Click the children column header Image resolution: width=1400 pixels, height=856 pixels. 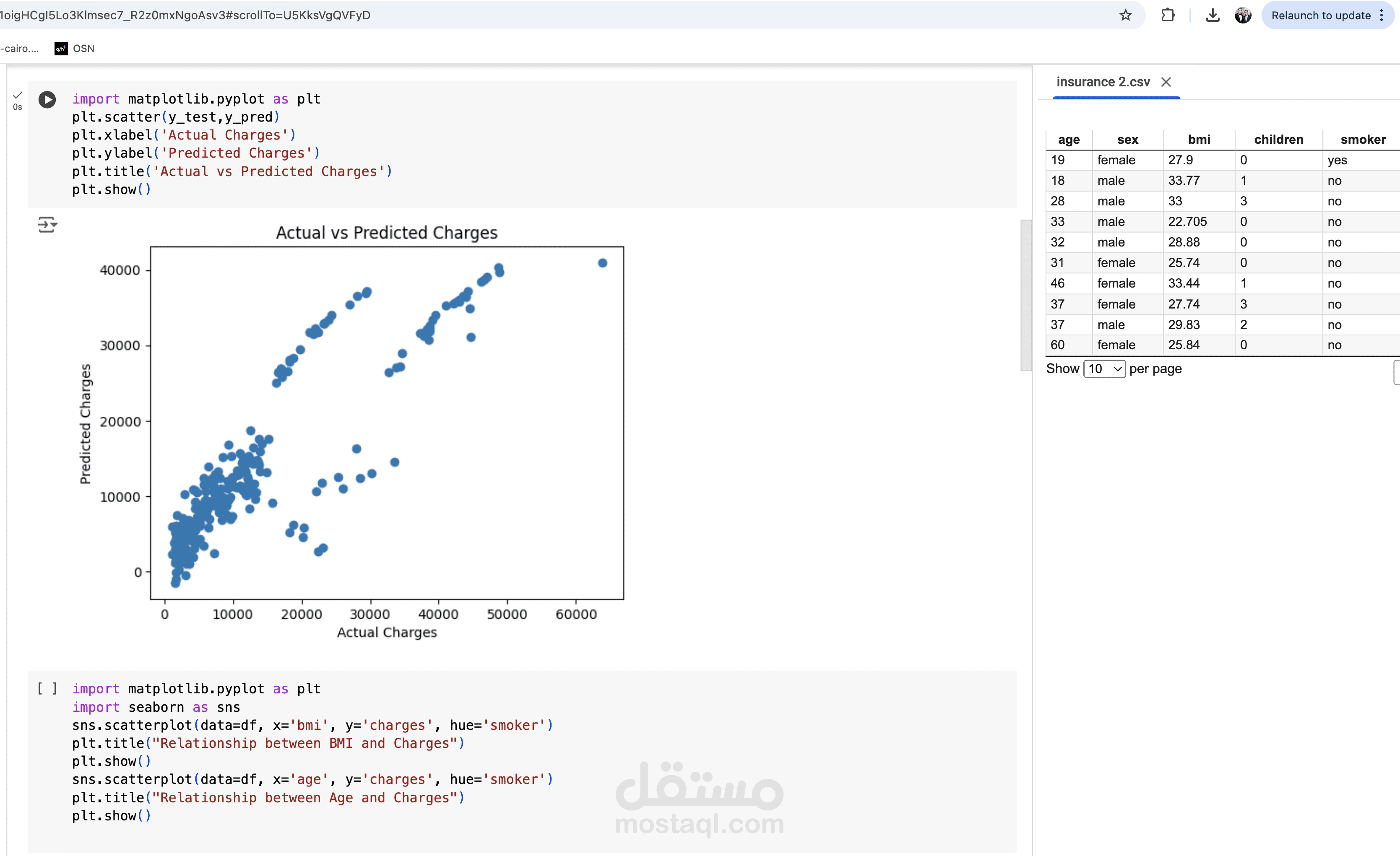(x=1278, y=139)
